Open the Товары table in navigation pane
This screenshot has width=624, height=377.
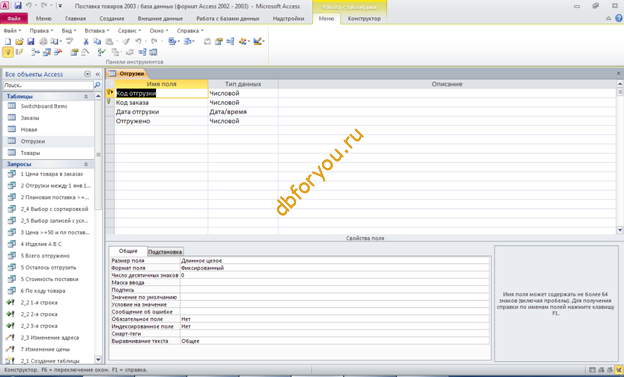pos(30,153)
